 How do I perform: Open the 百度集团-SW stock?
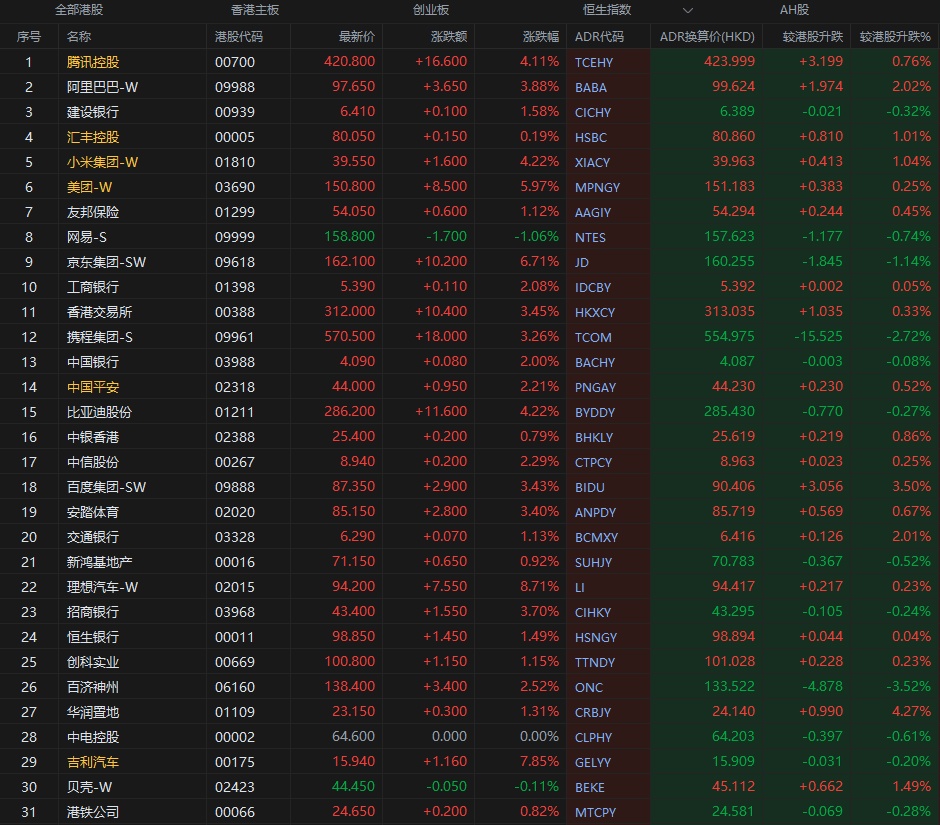(106, 487)
